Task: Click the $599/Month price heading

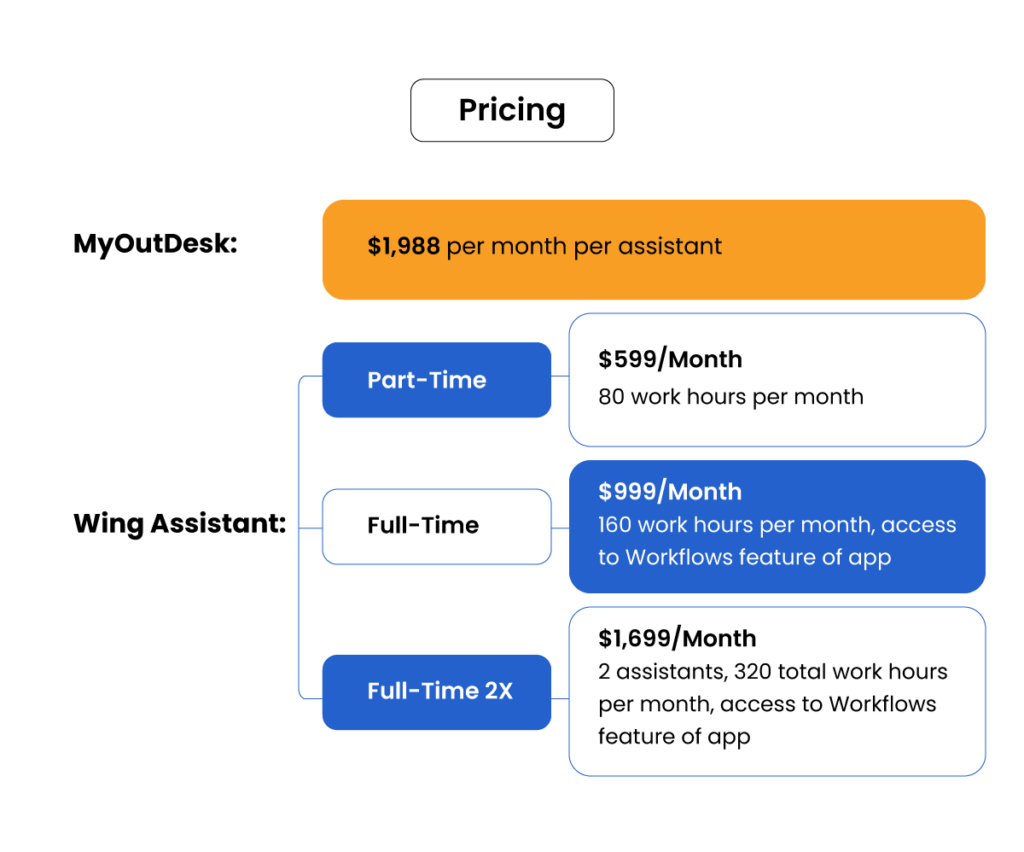Action: click(670, 359)
